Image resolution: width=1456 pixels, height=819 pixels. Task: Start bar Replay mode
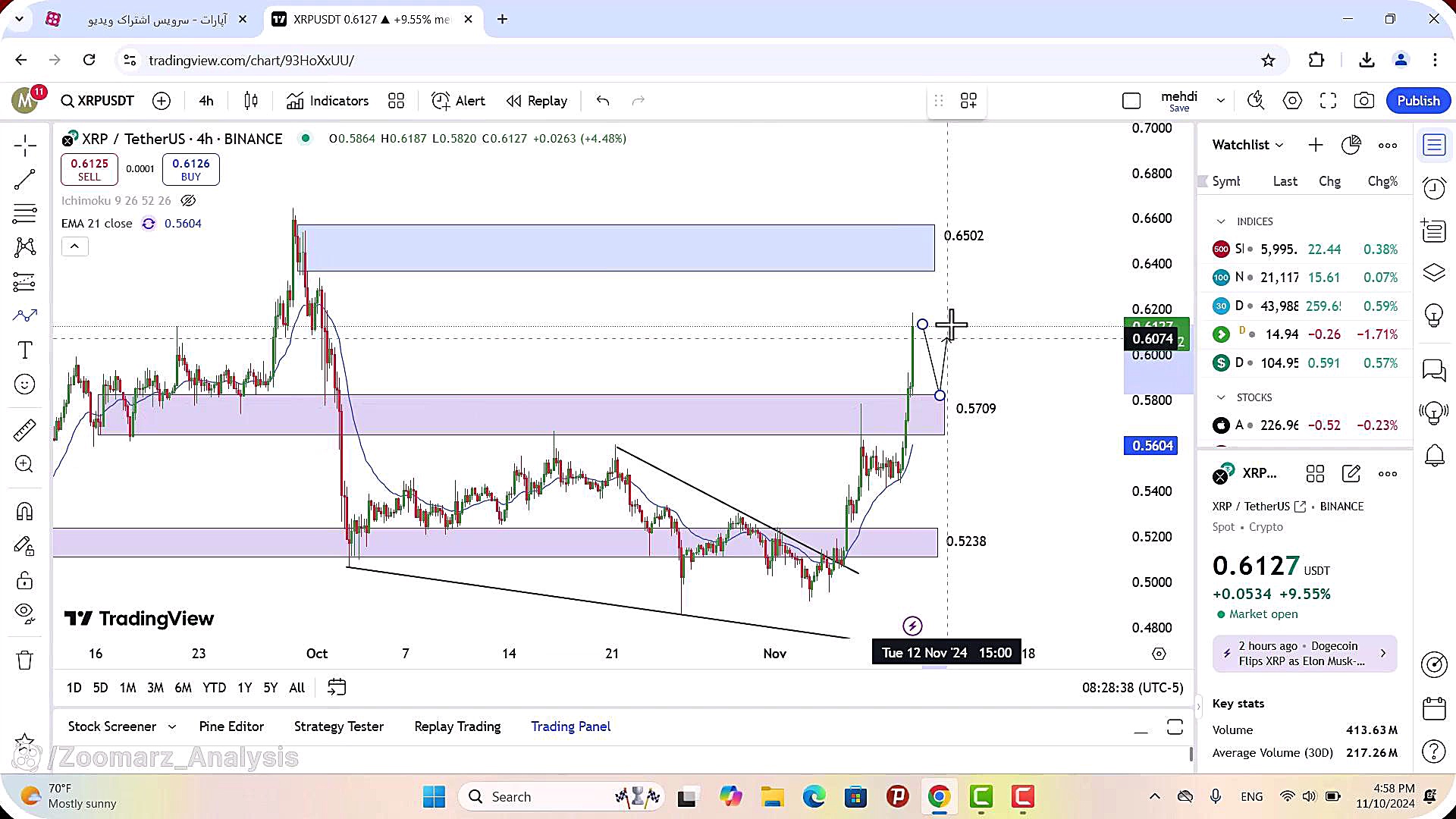coord(537,101)
